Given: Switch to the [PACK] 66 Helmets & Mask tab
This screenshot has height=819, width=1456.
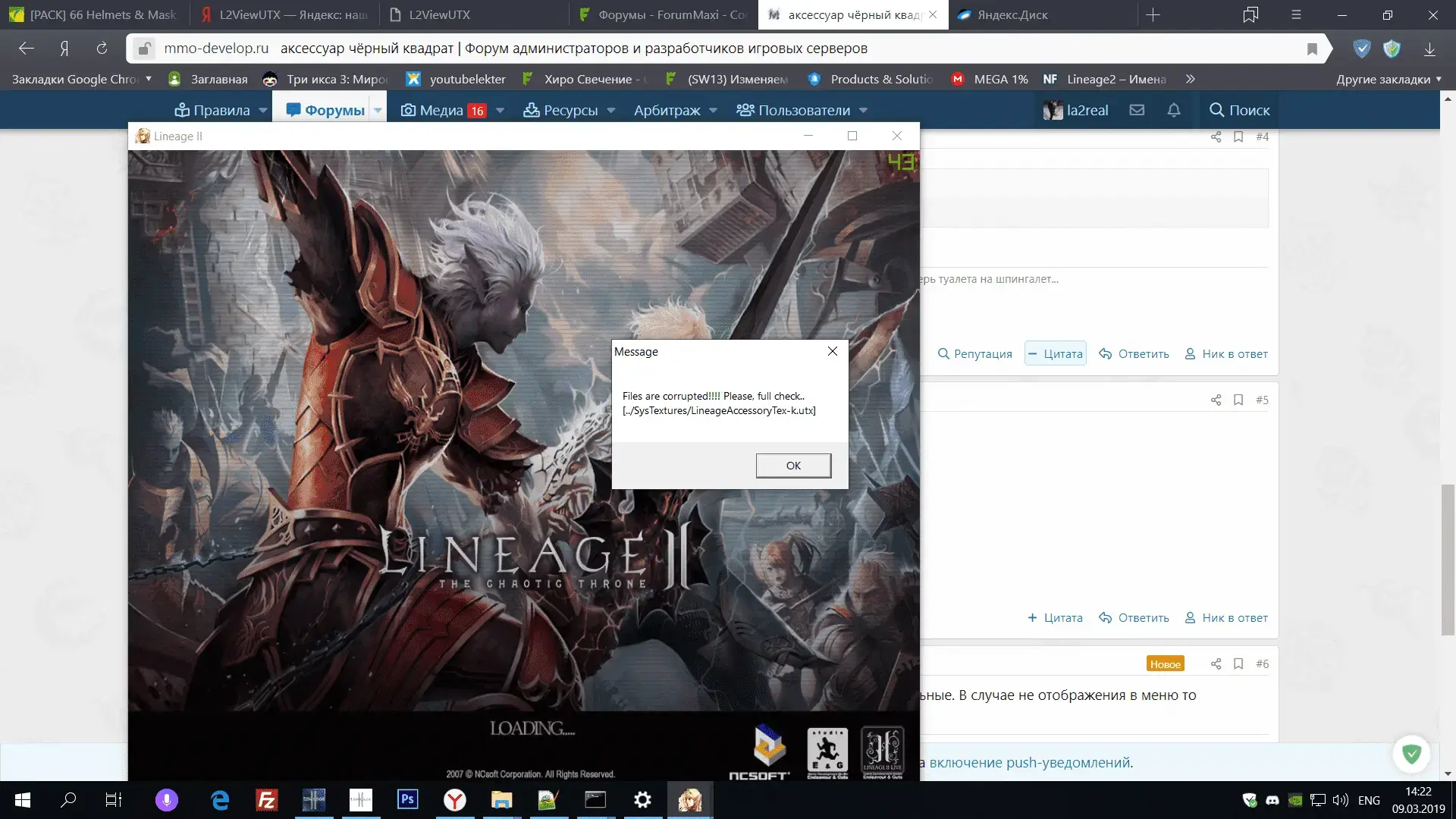Looking at the screenshot, I should 94,14.
